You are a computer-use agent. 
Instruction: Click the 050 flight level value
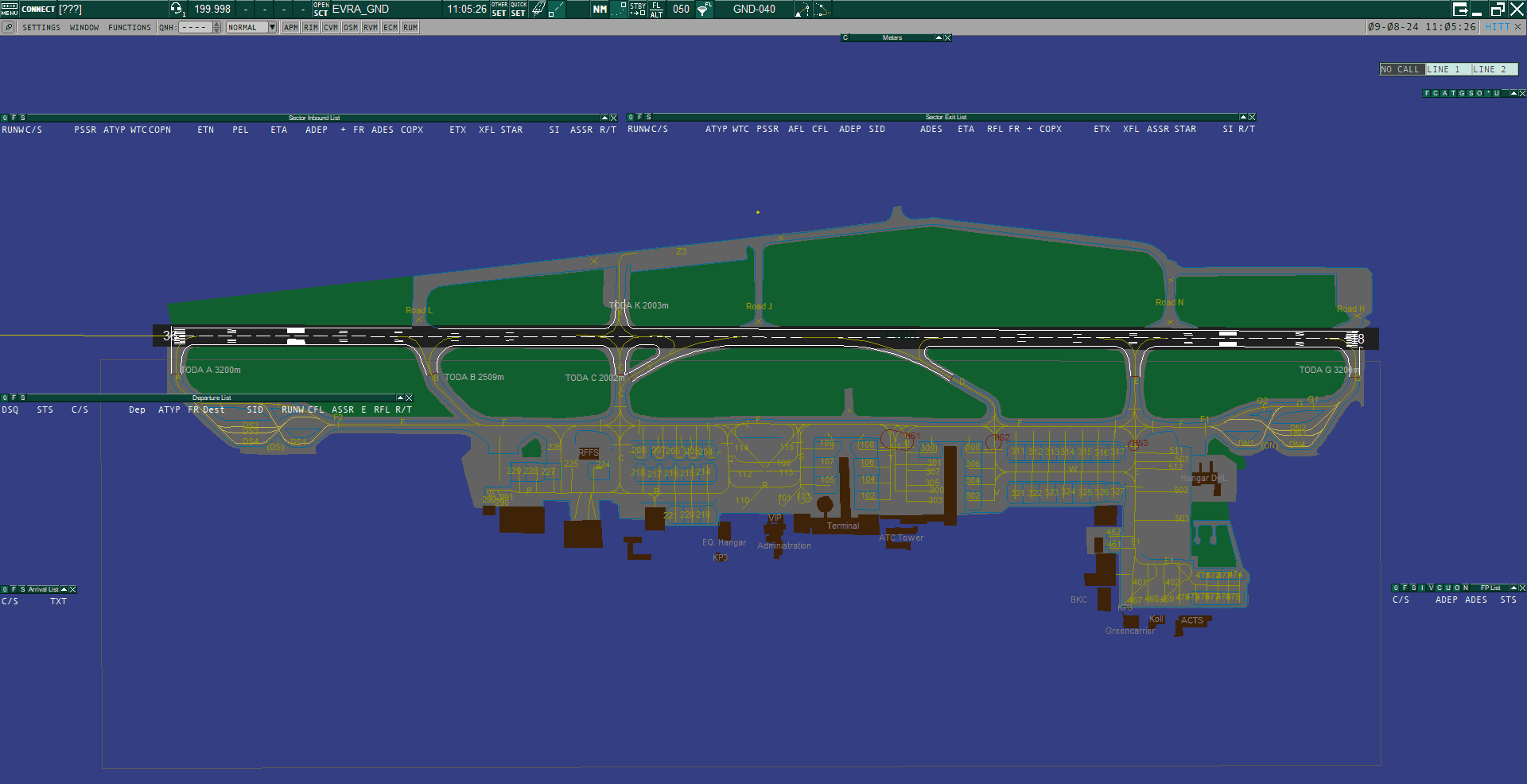682,9
